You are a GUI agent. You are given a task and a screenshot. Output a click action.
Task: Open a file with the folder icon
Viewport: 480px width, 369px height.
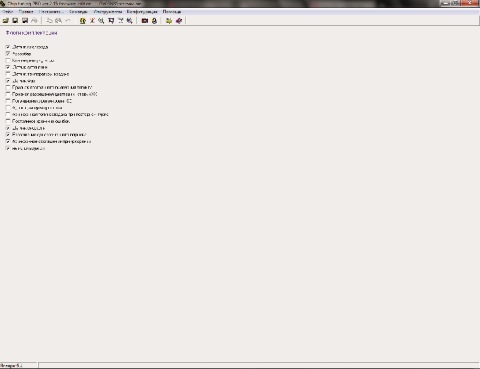coord(6,21)
